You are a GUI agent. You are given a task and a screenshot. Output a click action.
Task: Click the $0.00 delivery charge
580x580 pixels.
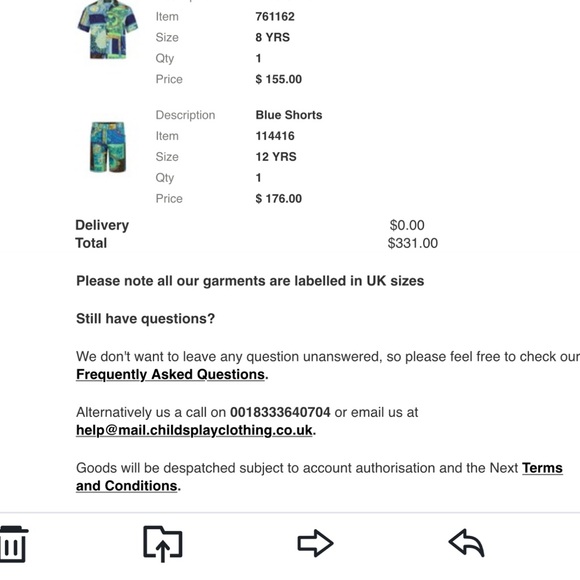click(407, 225)
